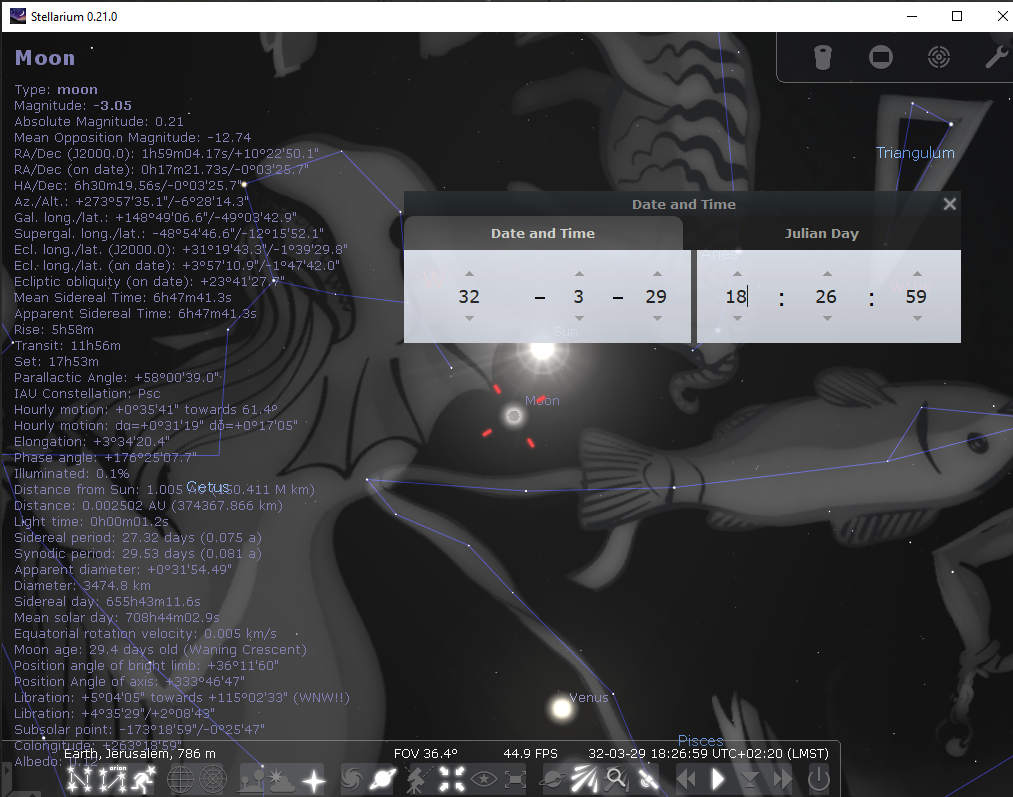Toggle deep-sky objects icon
Image resolution: width=1013 pixels, height=797 pixels.
352,779
